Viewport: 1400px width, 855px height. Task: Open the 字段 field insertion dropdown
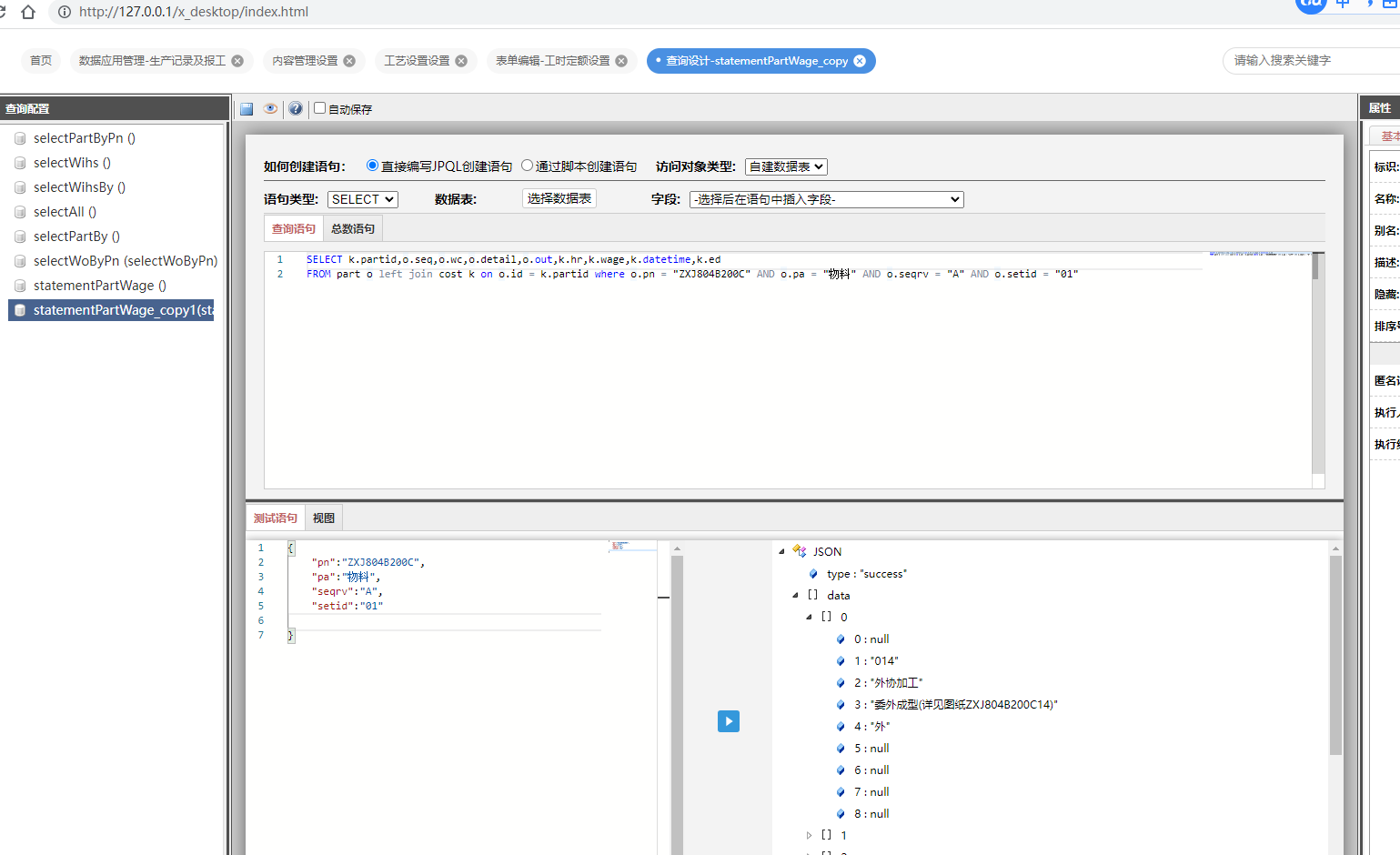[826, 199]
